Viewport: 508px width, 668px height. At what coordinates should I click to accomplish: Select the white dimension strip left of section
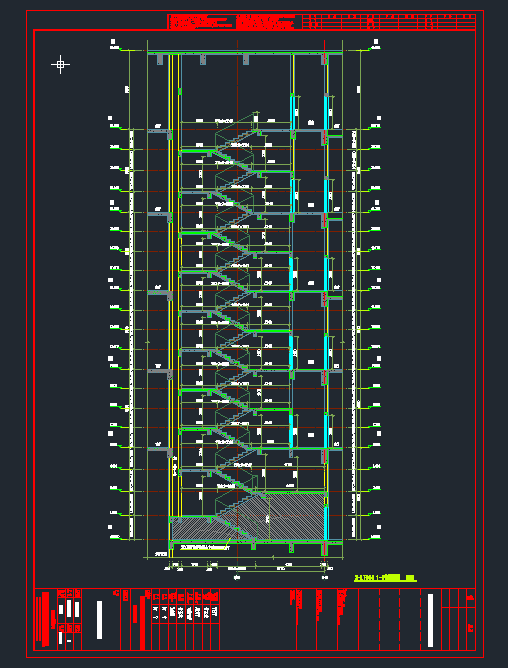(x=131, y=333)
